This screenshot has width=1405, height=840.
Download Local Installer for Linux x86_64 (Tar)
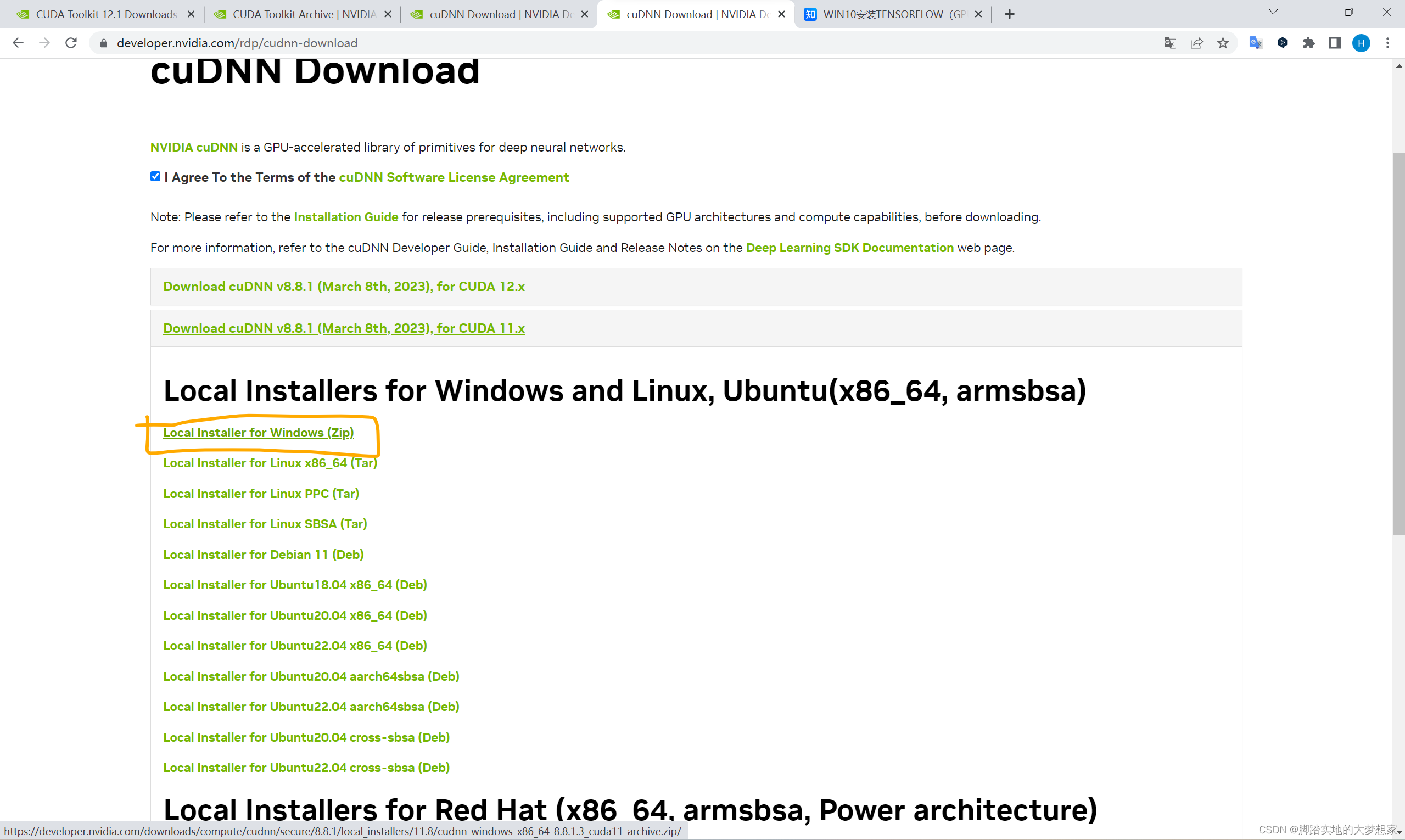(x=270, y=463)
